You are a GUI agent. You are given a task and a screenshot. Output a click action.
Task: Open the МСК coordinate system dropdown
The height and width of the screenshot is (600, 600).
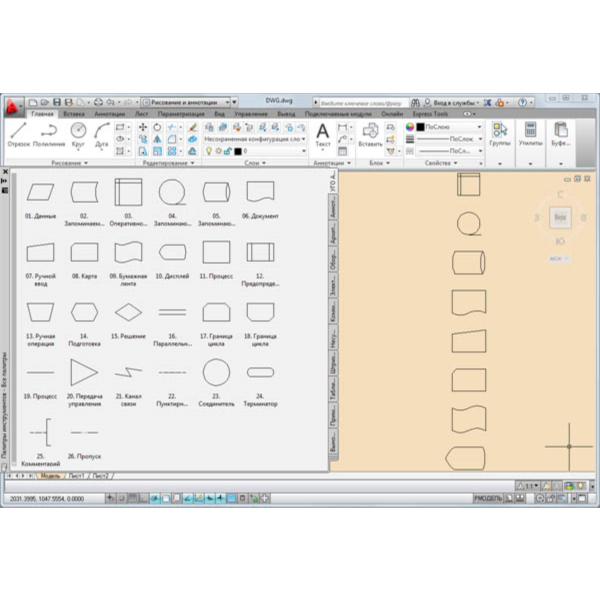point(560,259)
